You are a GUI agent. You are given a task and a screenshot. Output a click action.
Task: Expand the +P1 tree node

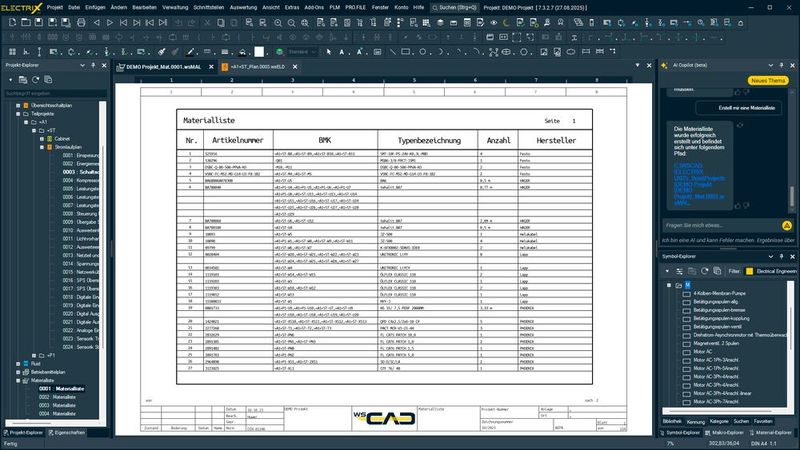(34, 355)
